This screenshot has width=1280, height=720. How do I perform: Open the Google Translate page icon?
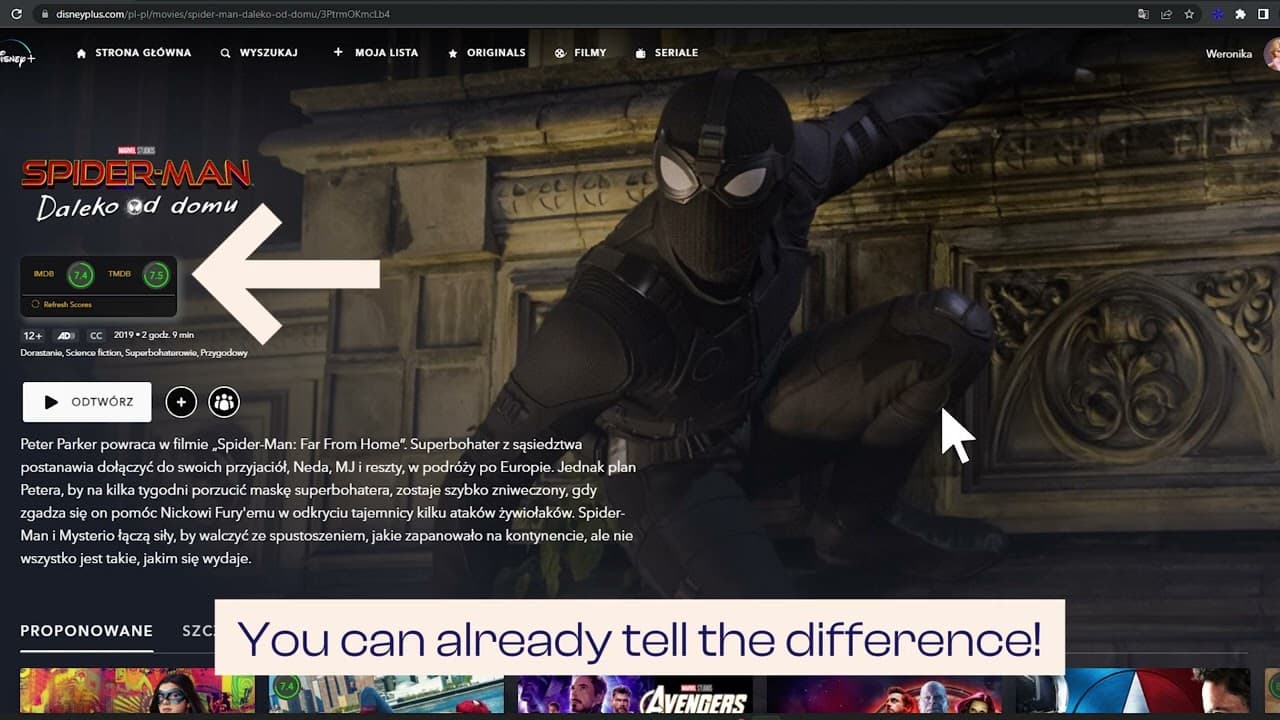[1143, 14]
